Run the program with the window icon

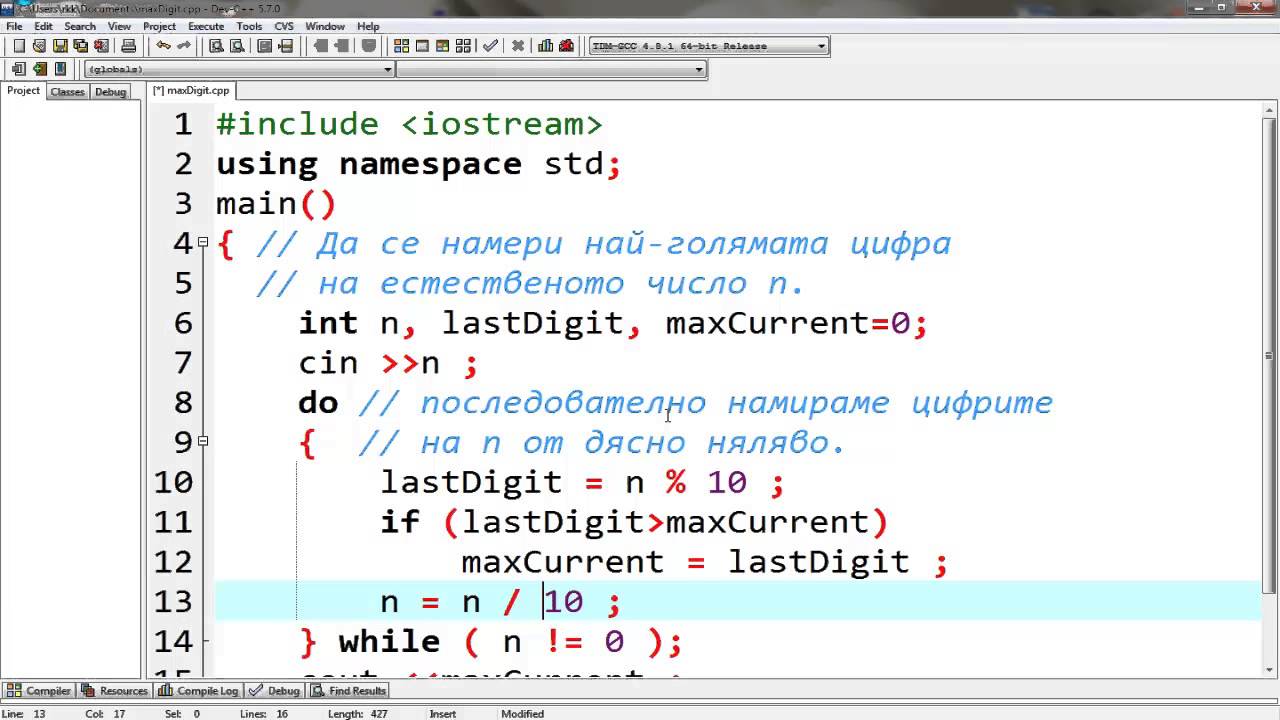point(422,46)
